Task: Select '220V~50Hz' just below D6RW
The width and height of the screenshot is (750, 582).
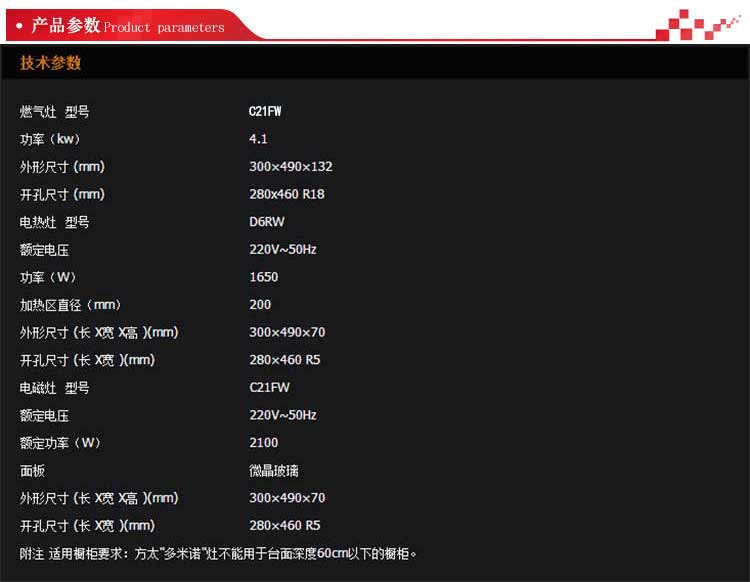Action: tap(283, 250)
